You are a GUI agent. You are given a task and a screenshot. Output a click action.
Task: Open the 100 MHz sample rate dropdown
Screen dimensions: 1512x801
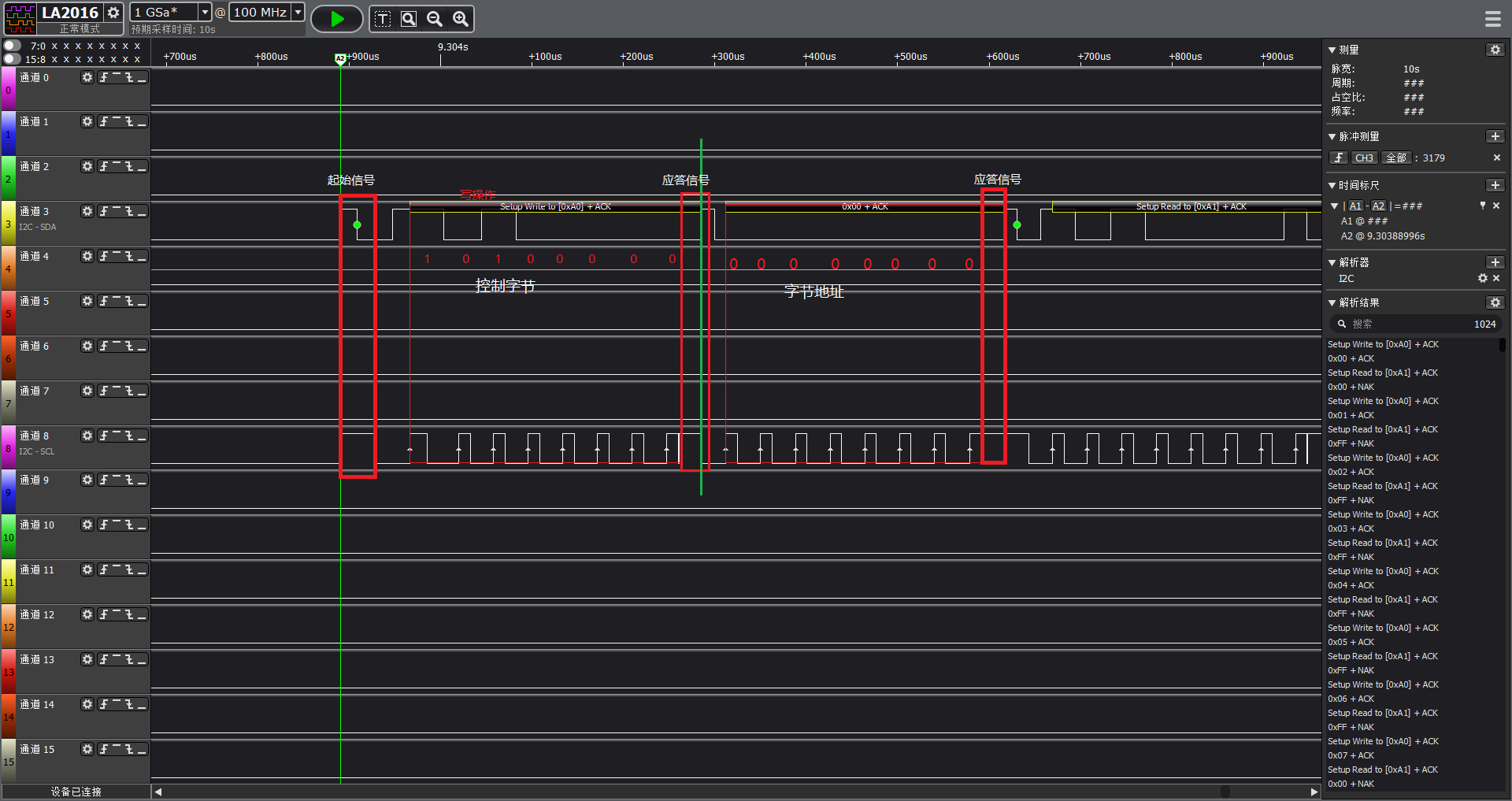[x=298, y=12]
